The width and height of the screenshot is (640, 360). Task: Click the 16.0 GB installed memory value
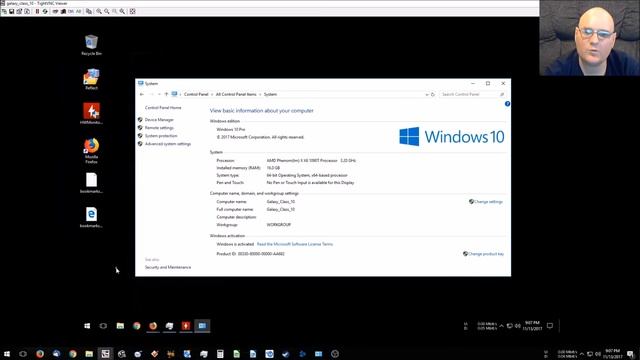(273, 168)
